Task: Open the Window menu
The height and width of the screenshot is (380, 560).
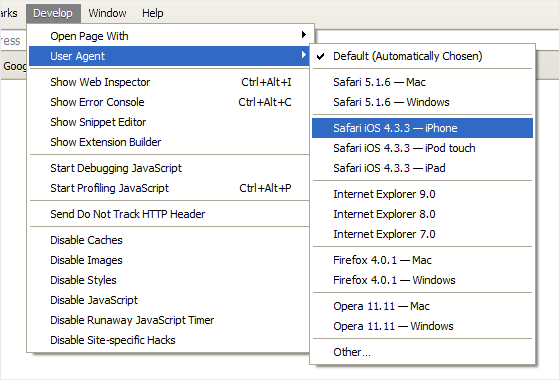Action: [x=107, y=14]
